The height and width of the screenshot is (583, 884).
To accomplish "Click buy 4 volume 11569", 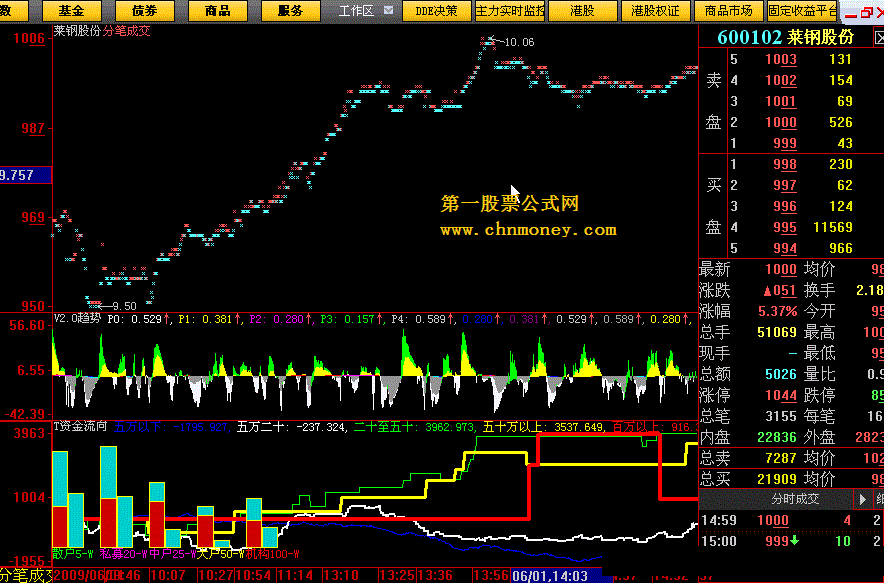I will [x=833, y=227].
